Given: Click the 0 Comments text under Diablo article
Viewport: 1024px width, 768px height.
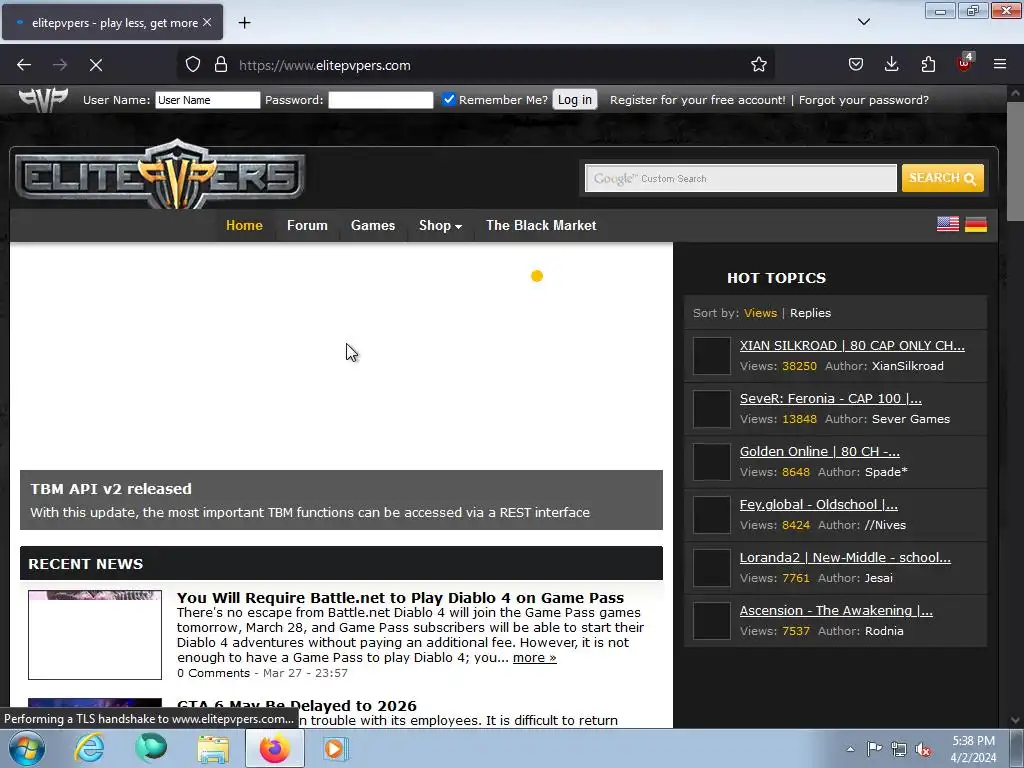Looking at the screenshot, I should (214, 673).
